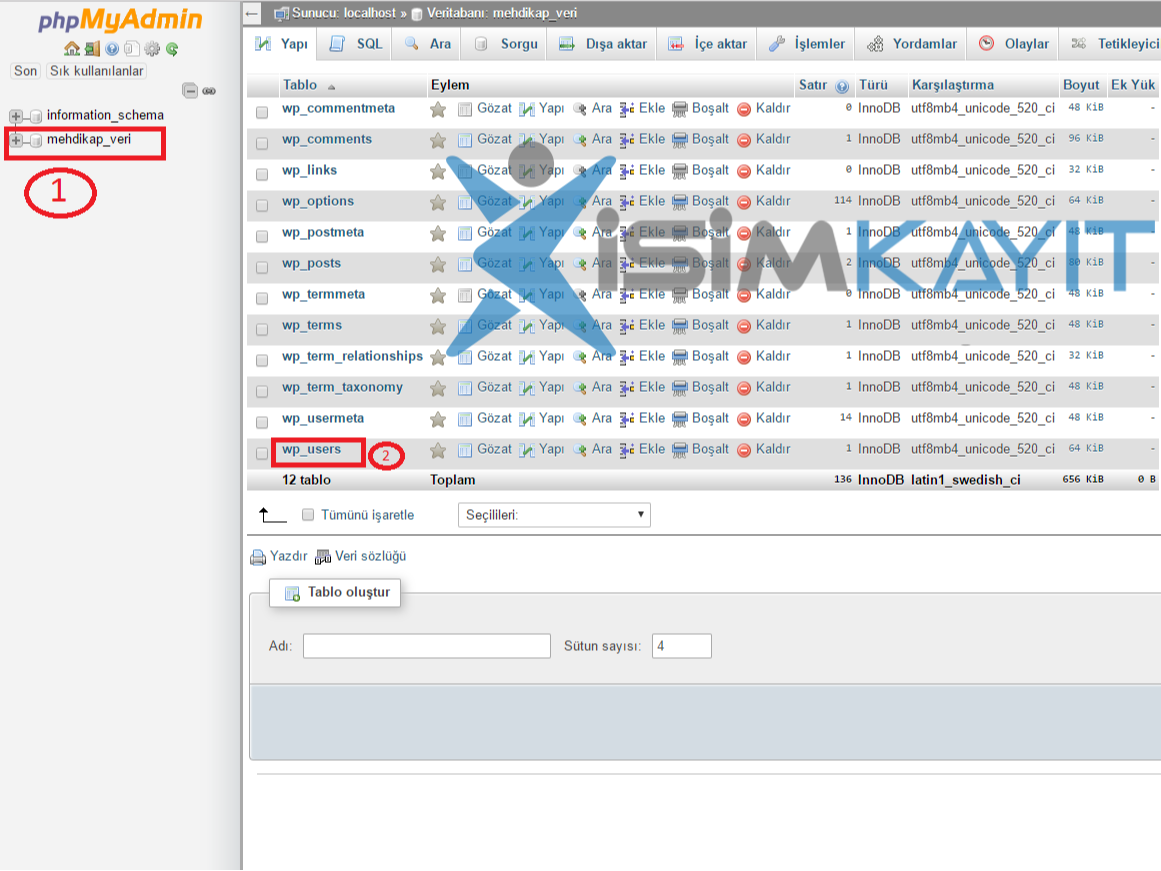The height and width of the screenshot is (871, 1161).
Task: Click the up arrow icon beside Tümünü işaretle
Action: (272, 515)
